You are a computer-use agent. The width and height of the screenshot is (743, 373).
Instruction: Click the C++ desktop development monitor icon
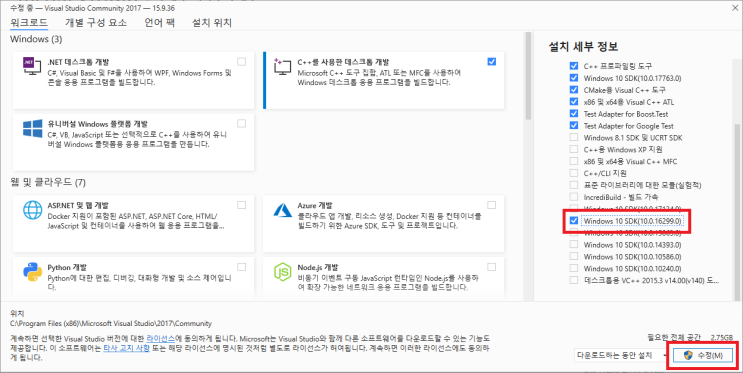coord(283,67)
